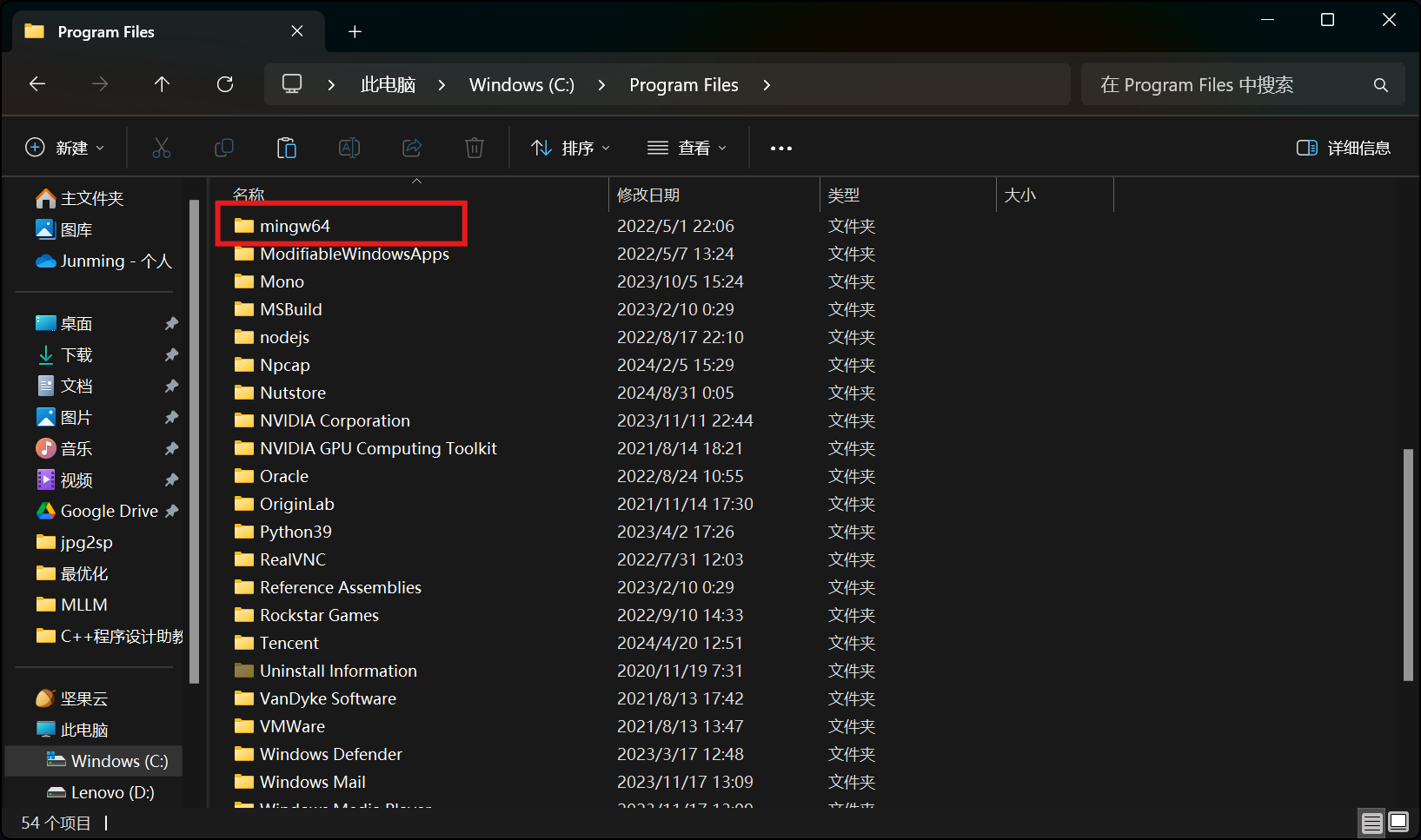Switch to details list view icon
Image resolution: width=1421 pixels, height=840 pixels.
coord(1372,823)
